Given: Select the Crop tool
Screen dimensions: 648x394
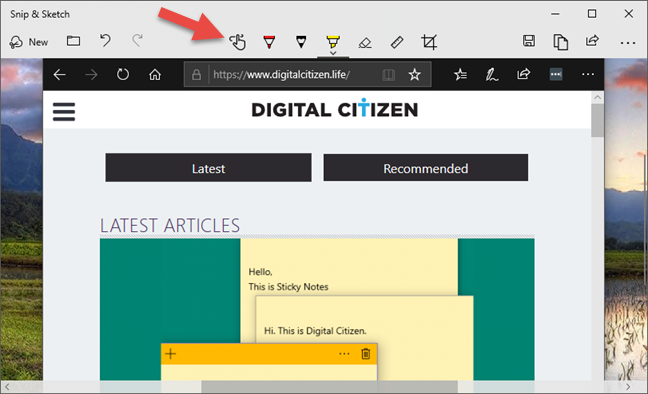Looking at the screenshot, I should click(429, 42).
